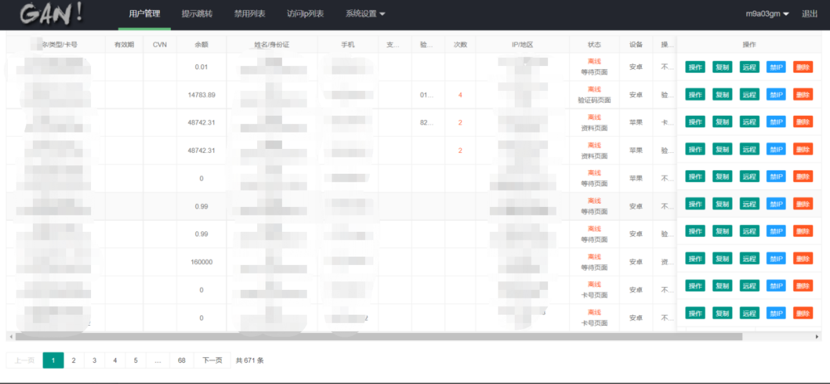Select page 5 in pagination
This screenshot has width=830, height=384.
[136, 360]
